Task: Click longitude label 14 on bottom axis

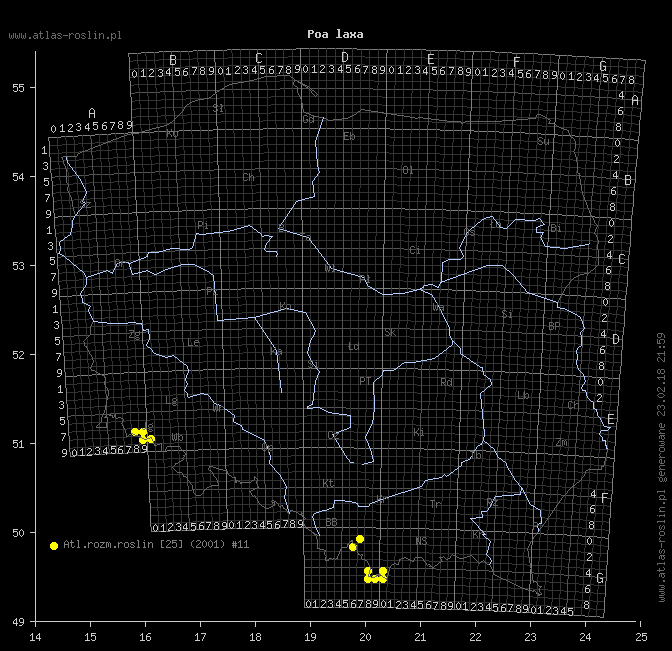Action: [35, 637]
